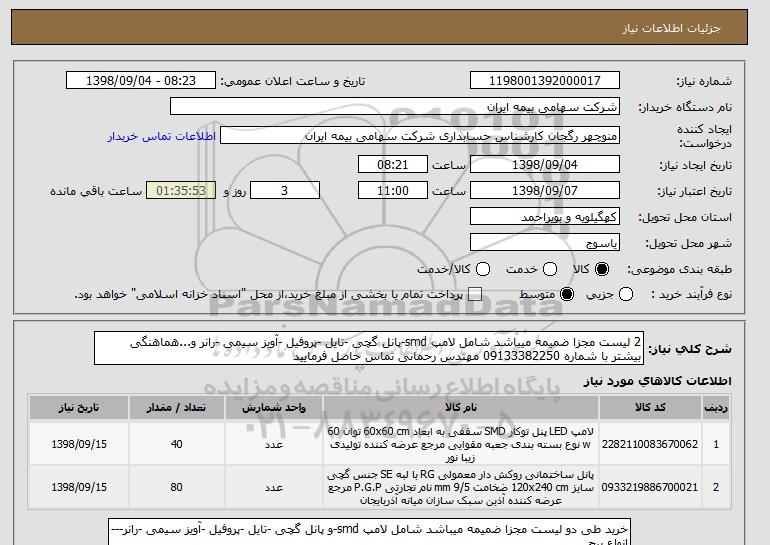The width and height of the screenshot is (770, 545).
Task: Select the gypsum panel item description
Action: pyautogui.click(x=461, y=488)
